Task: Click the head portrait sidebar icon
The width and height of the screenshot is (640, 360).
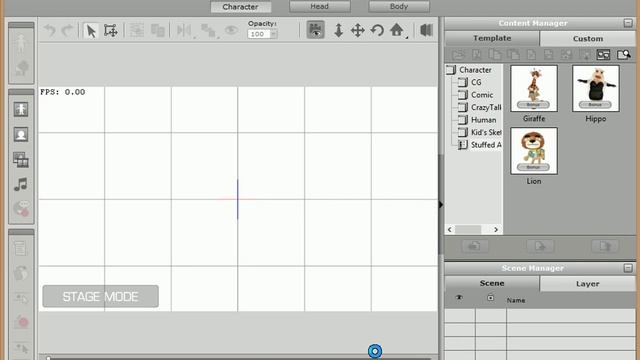Action: tap(21, 134)
